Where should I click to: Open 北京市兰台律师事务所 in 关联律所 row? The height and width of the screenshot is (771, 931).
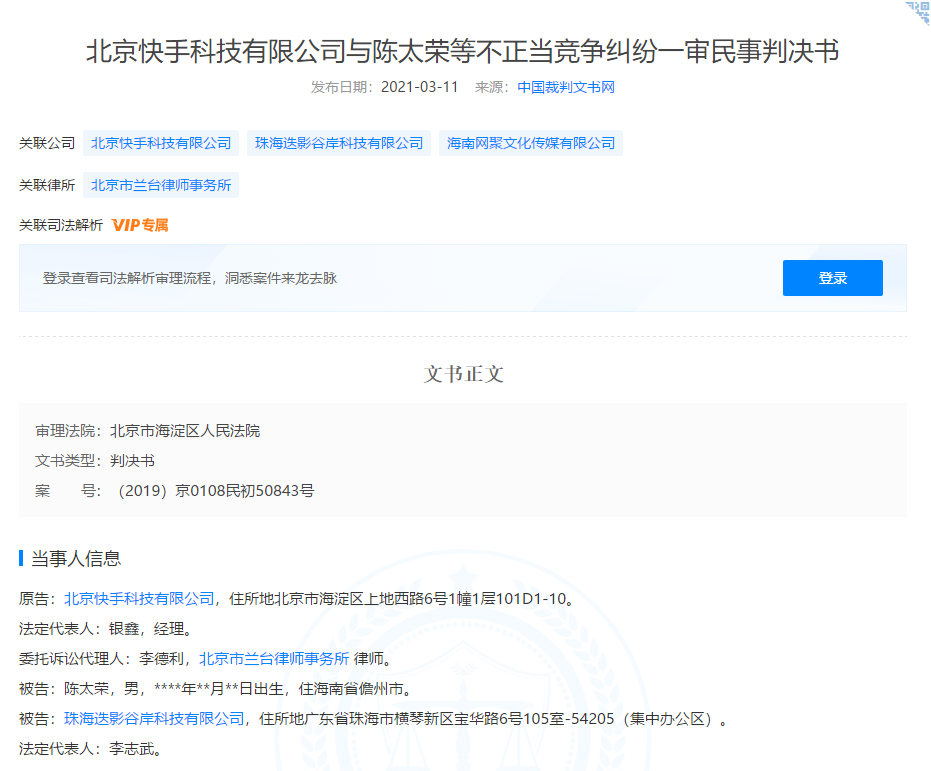point(161,185)
